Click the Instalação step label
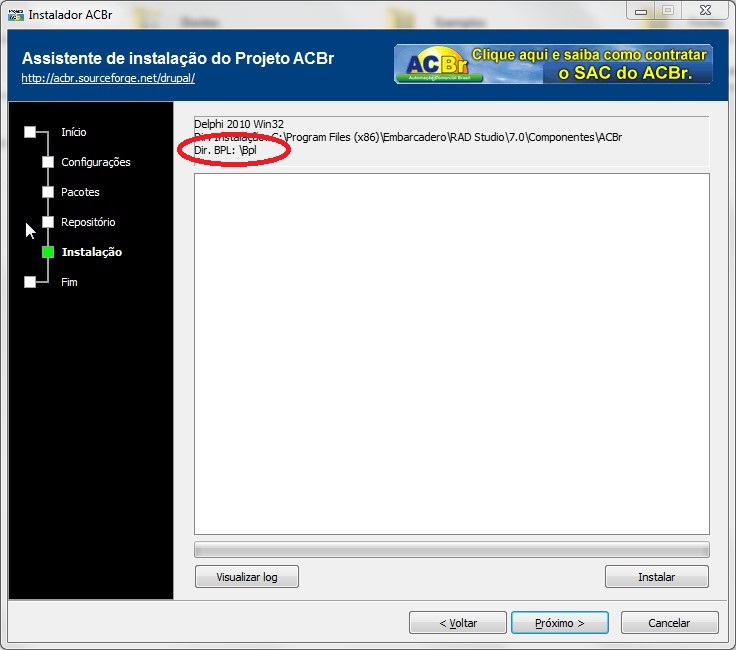The width and height of the screenshot is (736, 650). coord(92,252)
